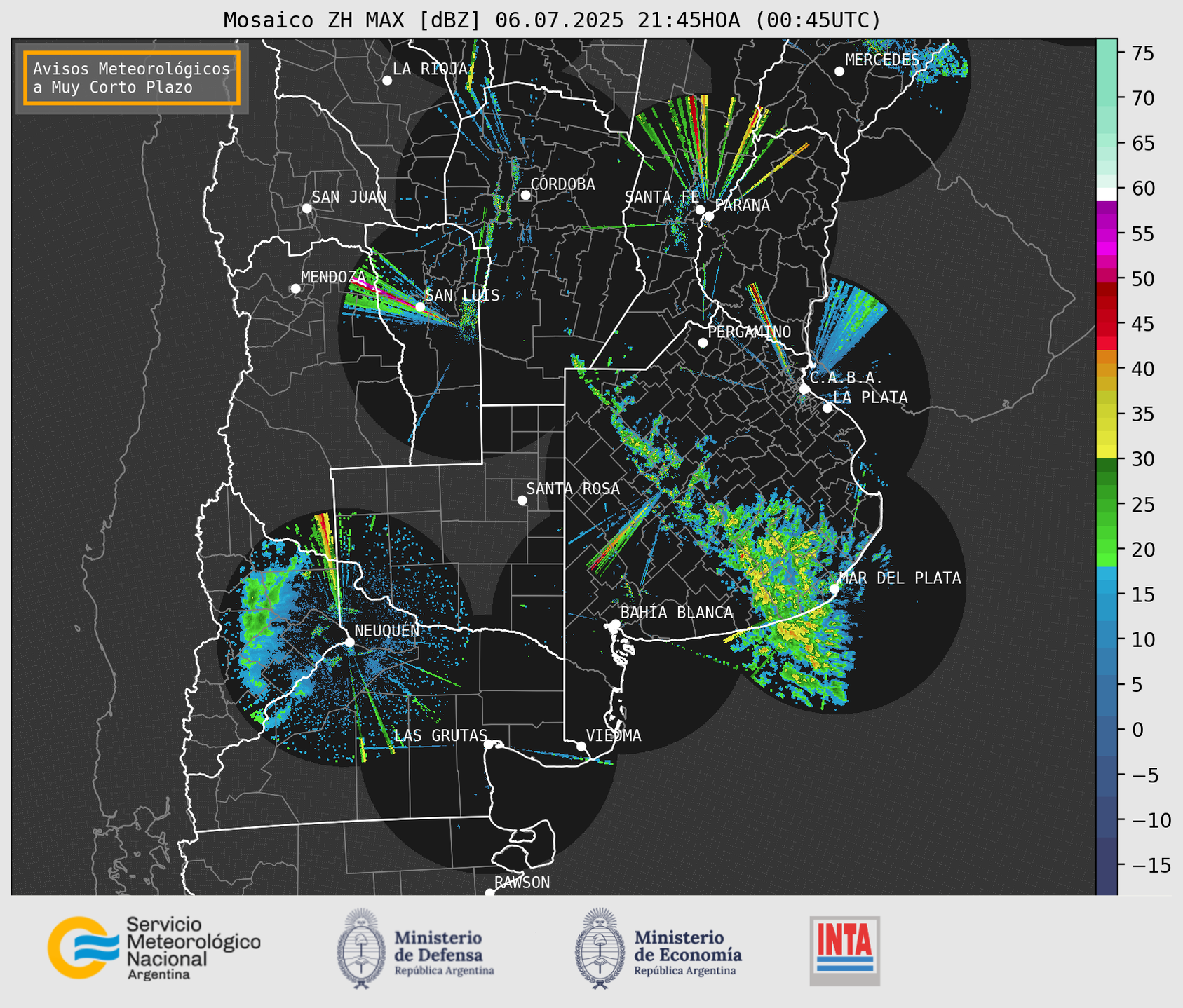Select the C.A.B.A. city marker dot

pyautogui.click(x=805, y=388)
